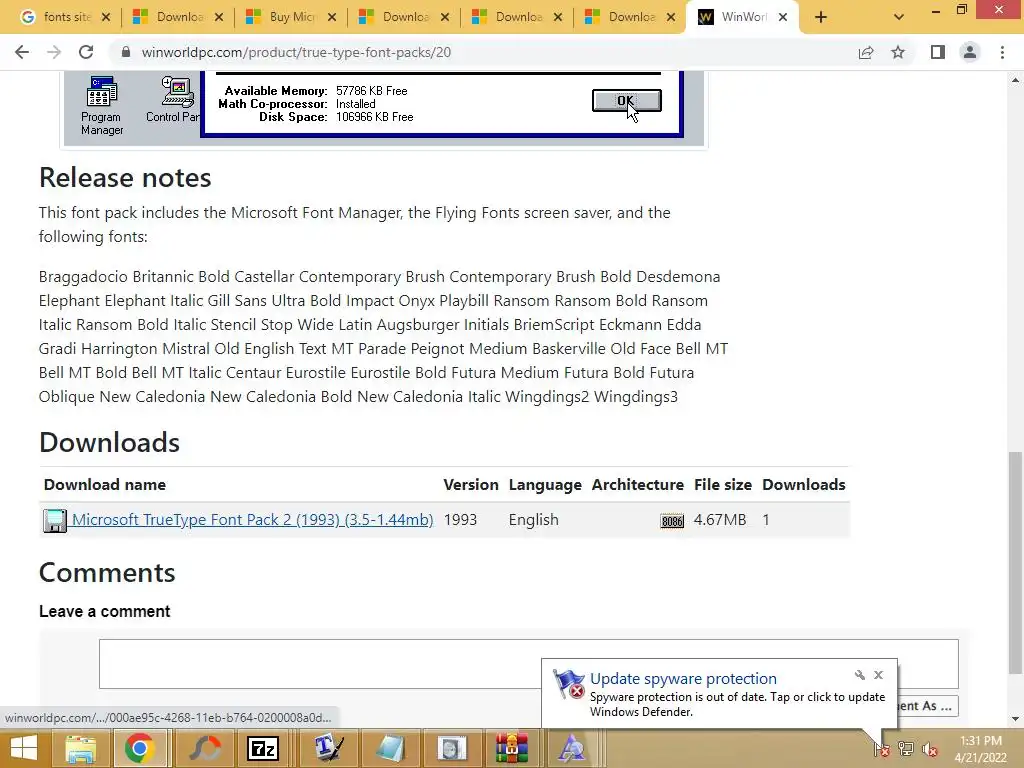Bookmark this page with the star icon
The height and width of the screenshot is (768, 1024).
point(898,52)
